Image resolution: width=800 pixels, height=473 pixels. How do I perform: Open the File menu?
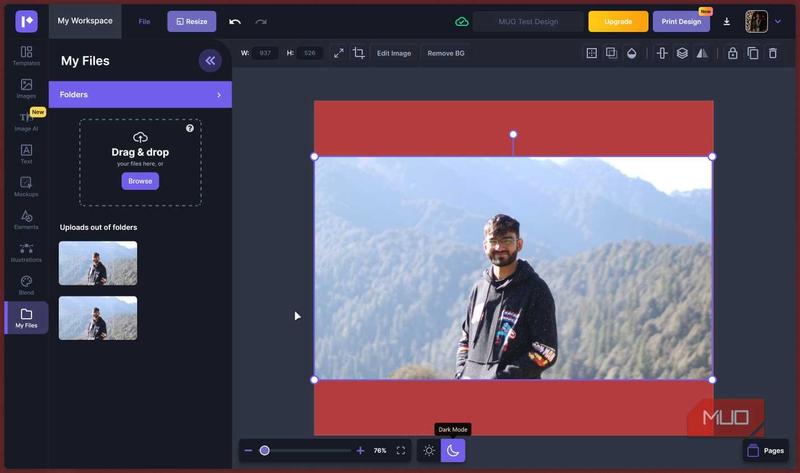(x=144, y=21)
